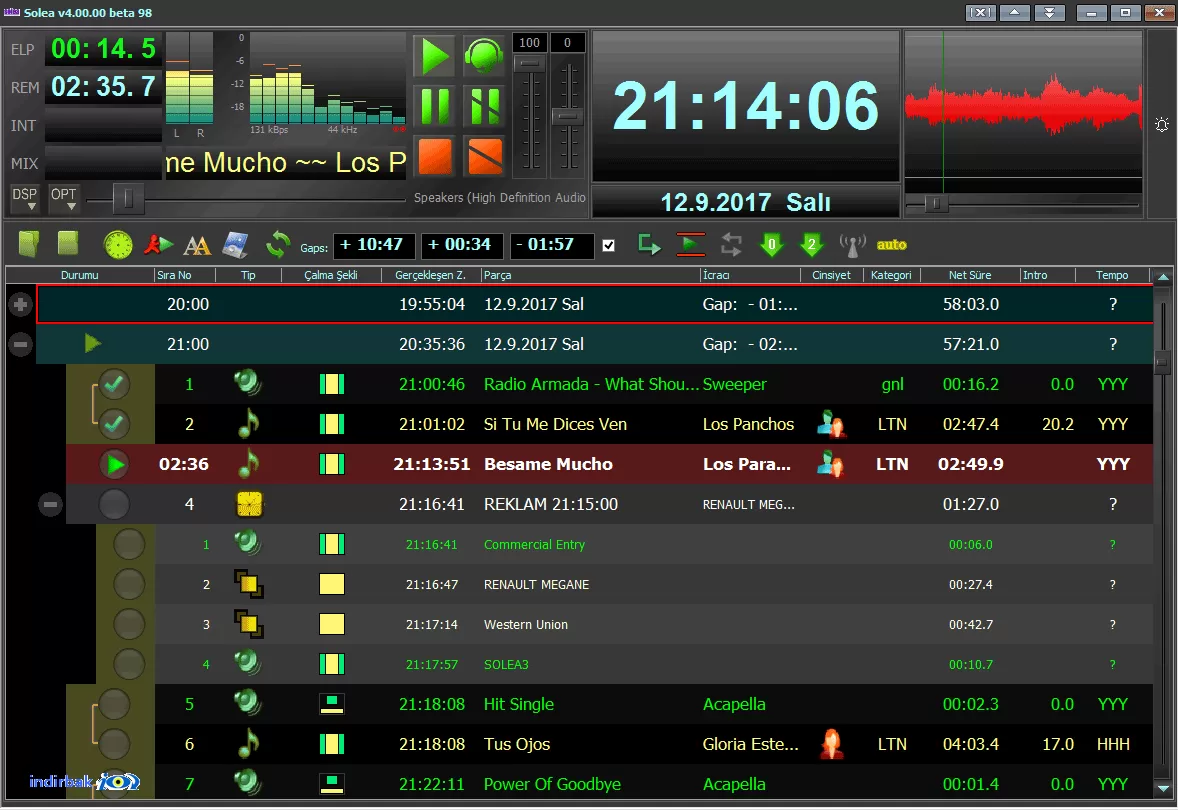Click the green headphones preview icon
The height and width of the screenshot is (810, 1178).
coord(483,56)
